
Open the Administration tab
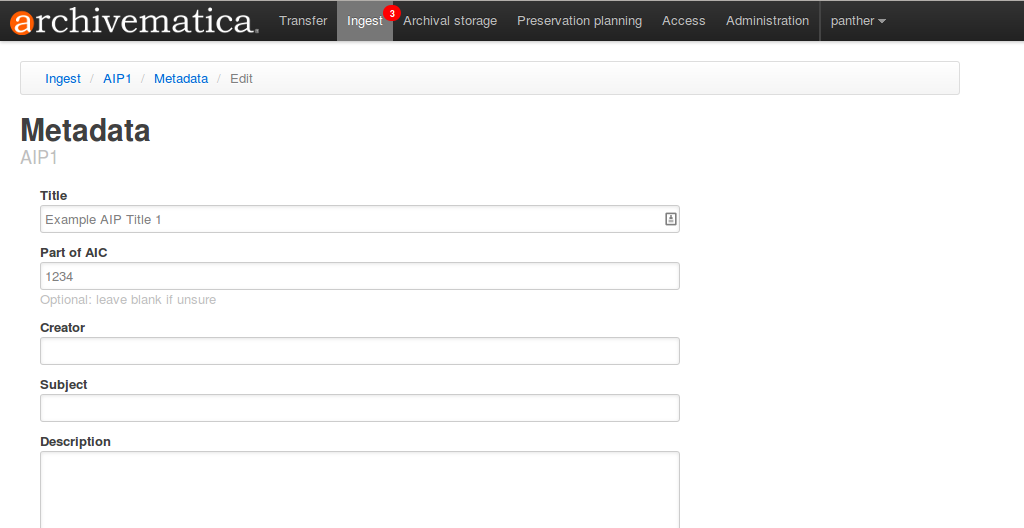(x=767, y=21)
